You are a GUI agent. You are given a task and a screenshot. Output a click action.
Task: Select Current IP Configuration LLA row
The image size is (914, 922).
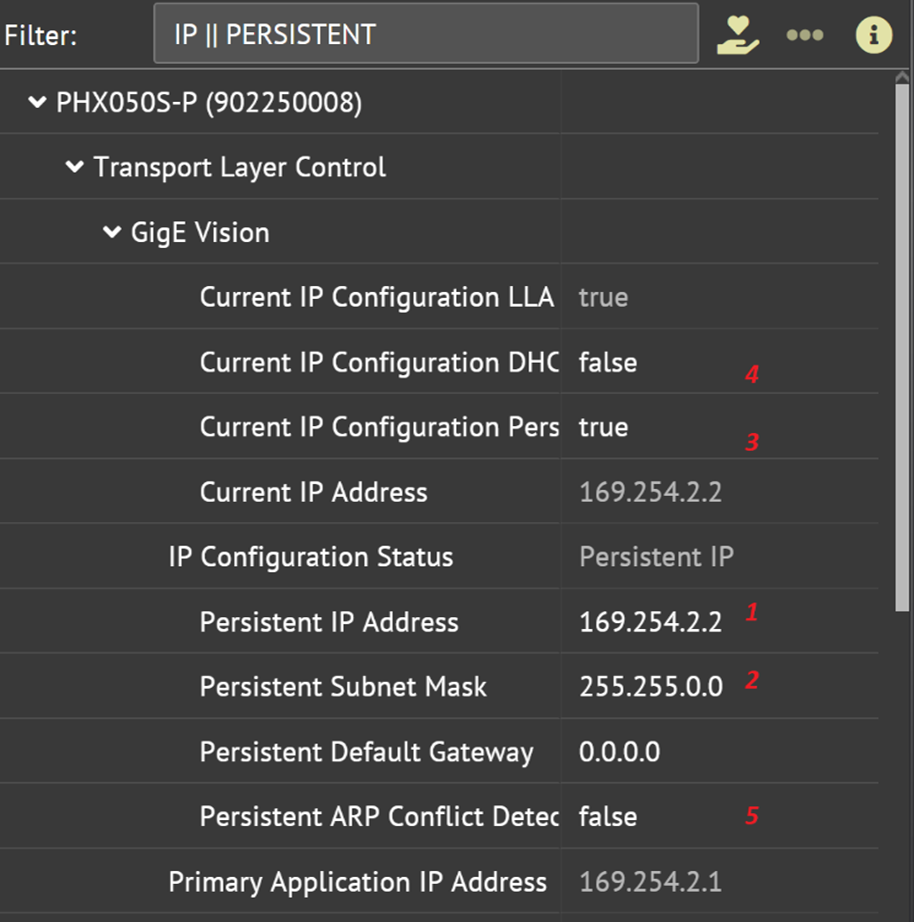376,297
